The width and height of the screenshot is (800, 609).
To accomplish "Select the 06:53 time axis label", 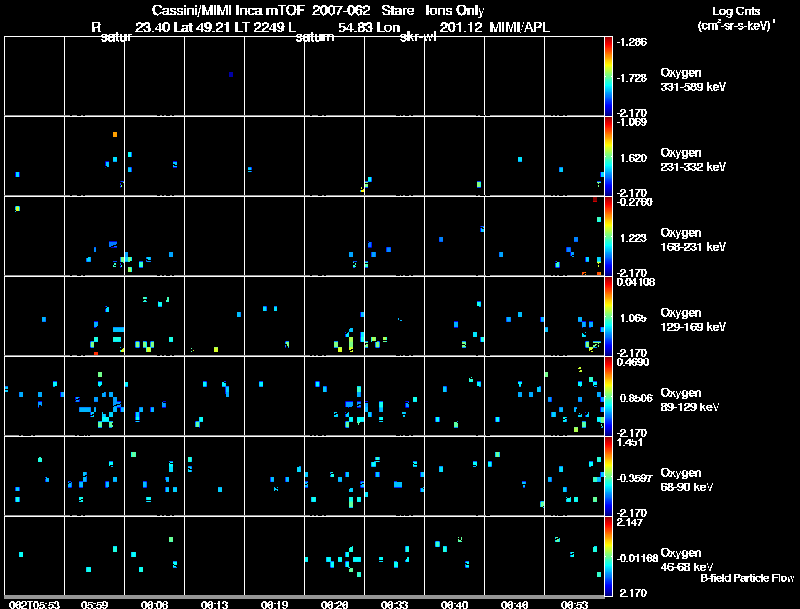I will pos(574,604).
